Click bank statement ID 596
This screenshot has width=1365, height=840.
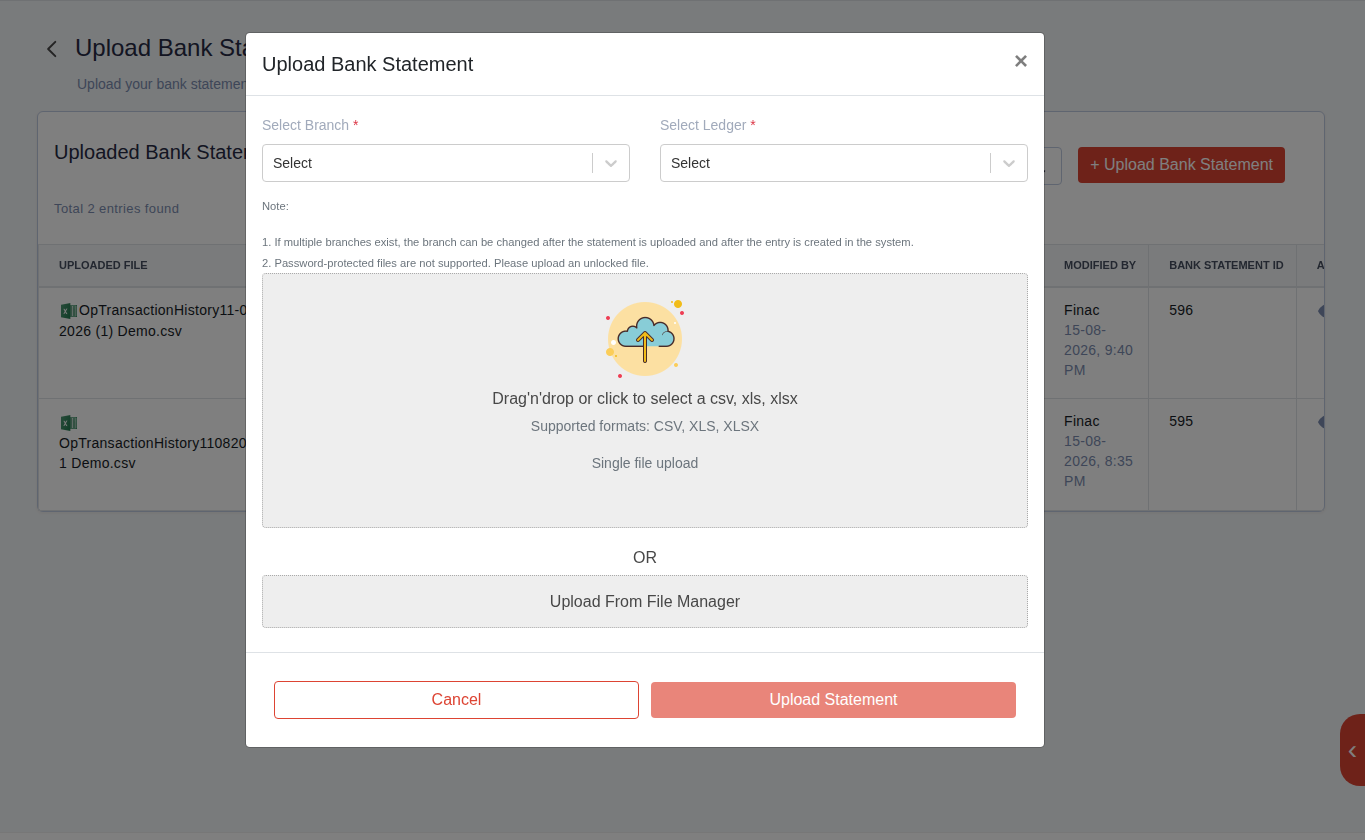point(1181,310)
